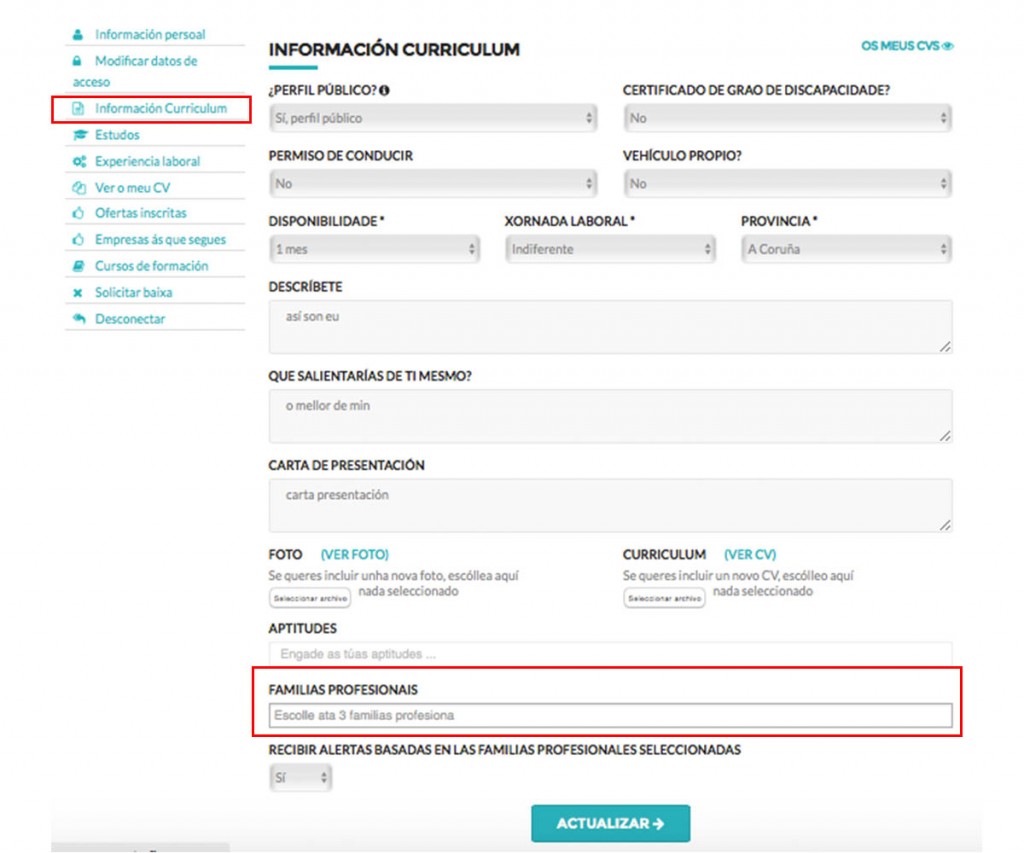Click in the Familias profesionais input field
Viewport: 1024px width, 853px height.
pos(610,716)
